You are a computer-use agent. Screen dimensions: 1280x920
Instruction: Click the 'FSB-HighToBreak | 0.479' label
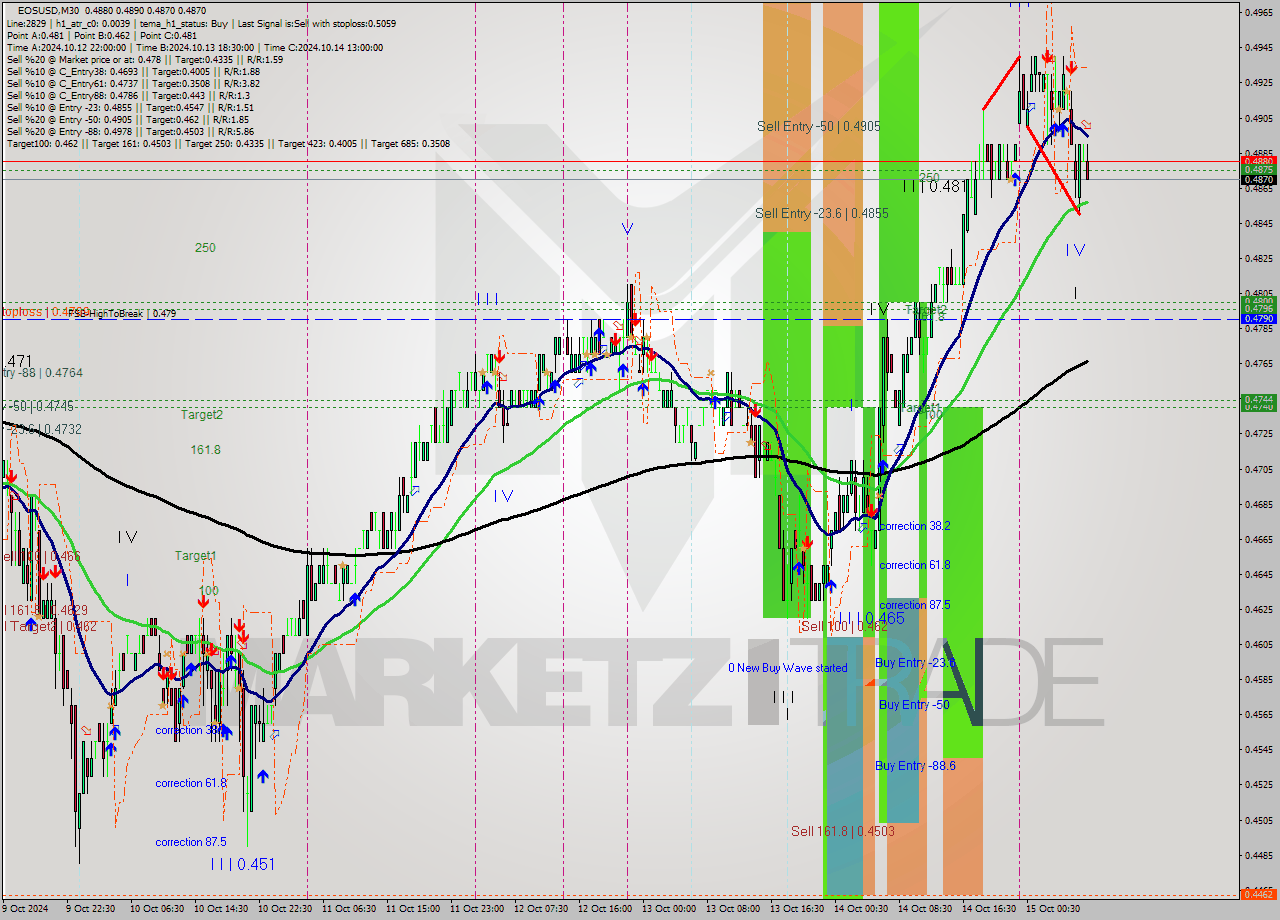[122, 313]
